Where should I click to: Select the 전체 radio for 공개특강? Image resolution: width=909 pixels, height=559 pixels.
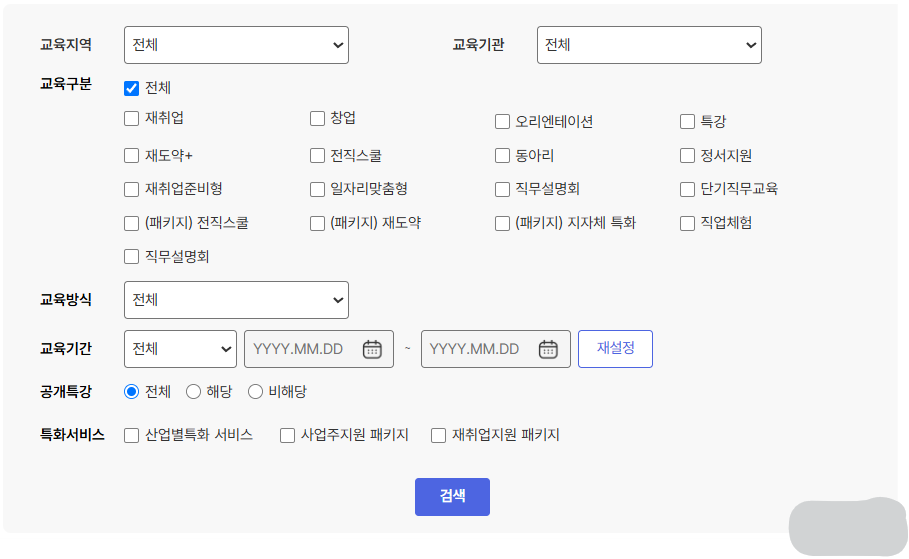[132, 392]
